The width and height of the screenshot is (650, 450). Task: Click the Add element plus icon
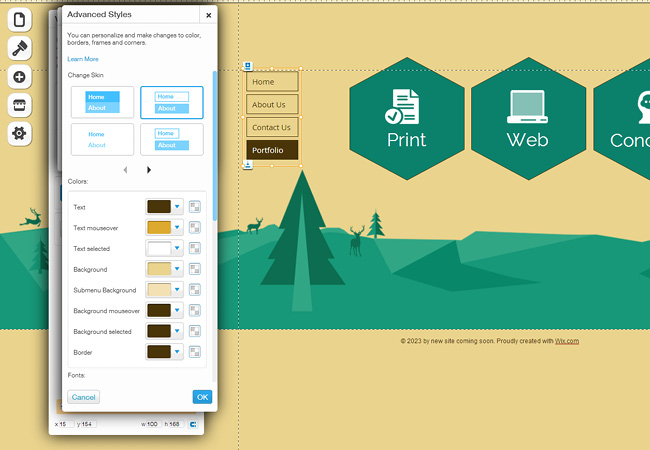[20, 77]
